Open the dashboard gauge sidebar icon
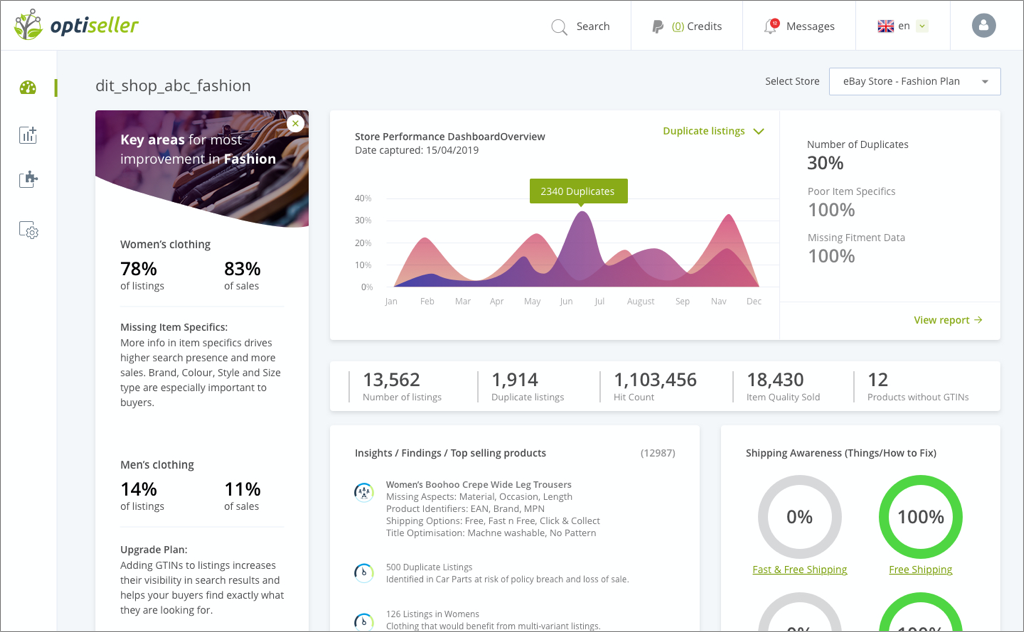Image resolution: width=1024 pixels, height=632 pixels. pyautogui.click(x=28, y=87)
